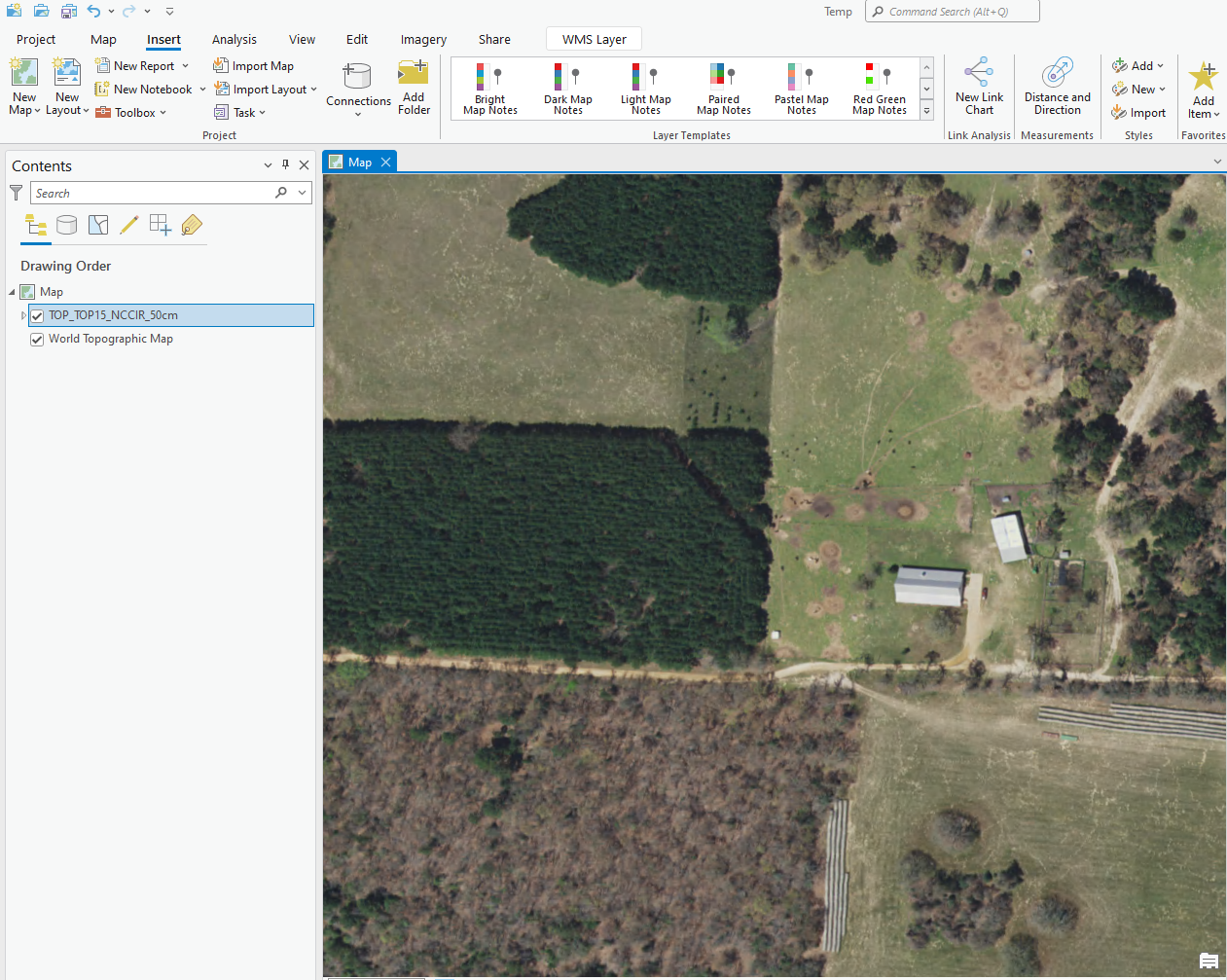Open the New Link Chart tool
This screenshot has width=1227, height=980.
tap(979, 88)
